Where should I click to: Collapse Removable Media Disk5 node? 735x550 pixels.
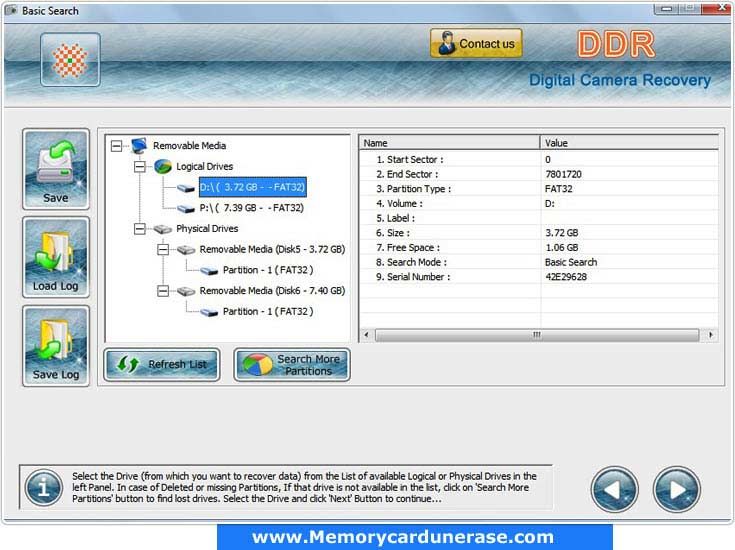tap(163, 249)
